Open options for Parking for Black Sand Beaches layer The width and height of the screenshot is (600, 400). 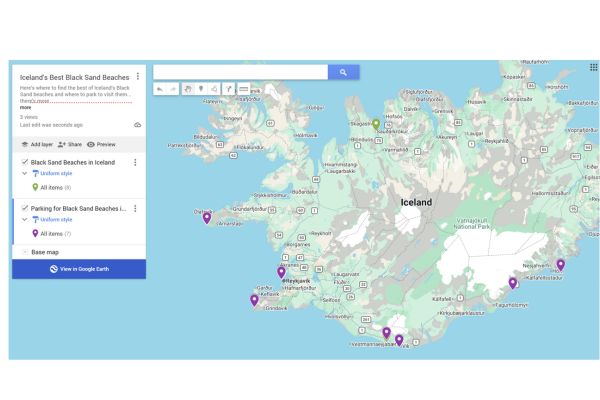(135, 208)
